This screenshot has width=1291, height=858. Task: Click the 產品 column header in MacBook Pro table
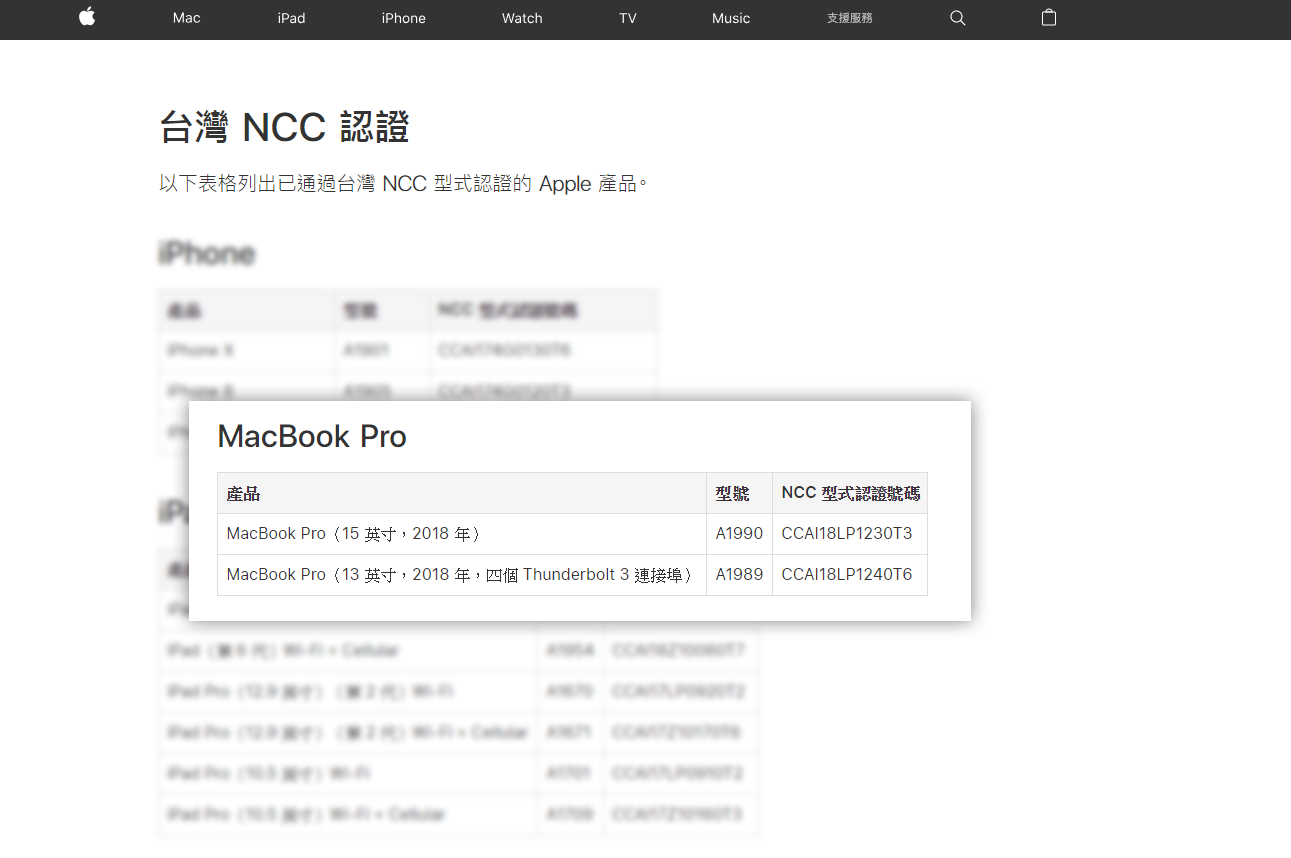(462, 493)
